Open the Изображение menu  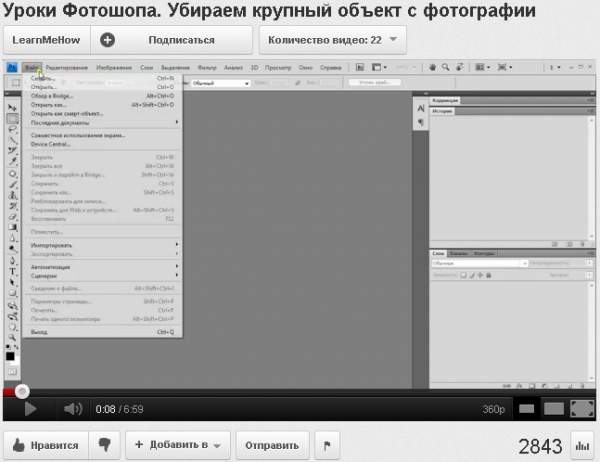[114, 68]
